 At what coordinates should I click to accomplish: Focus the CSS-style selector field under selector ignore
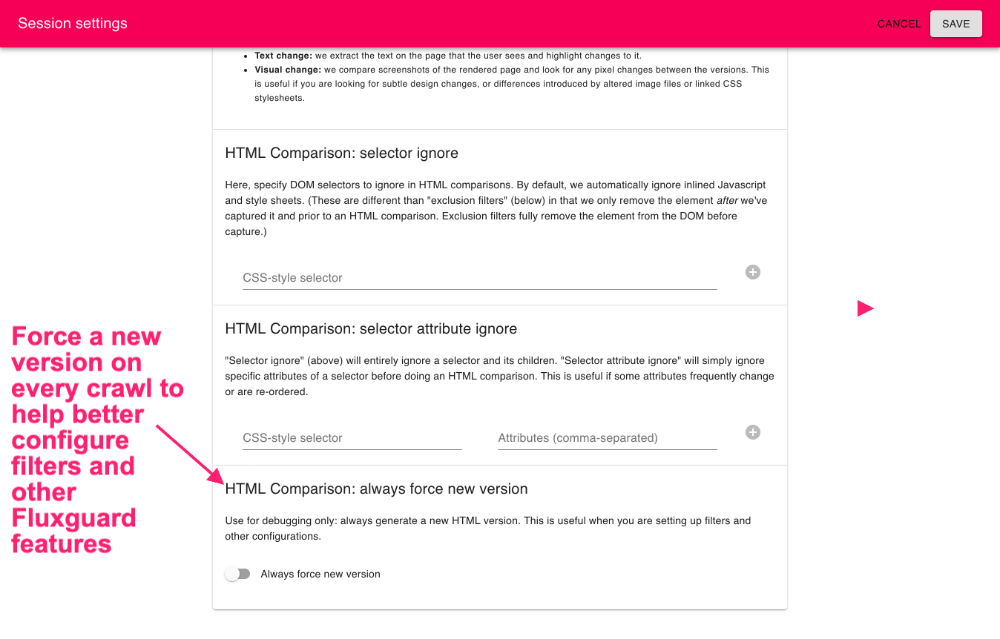[x=480, y=278]
